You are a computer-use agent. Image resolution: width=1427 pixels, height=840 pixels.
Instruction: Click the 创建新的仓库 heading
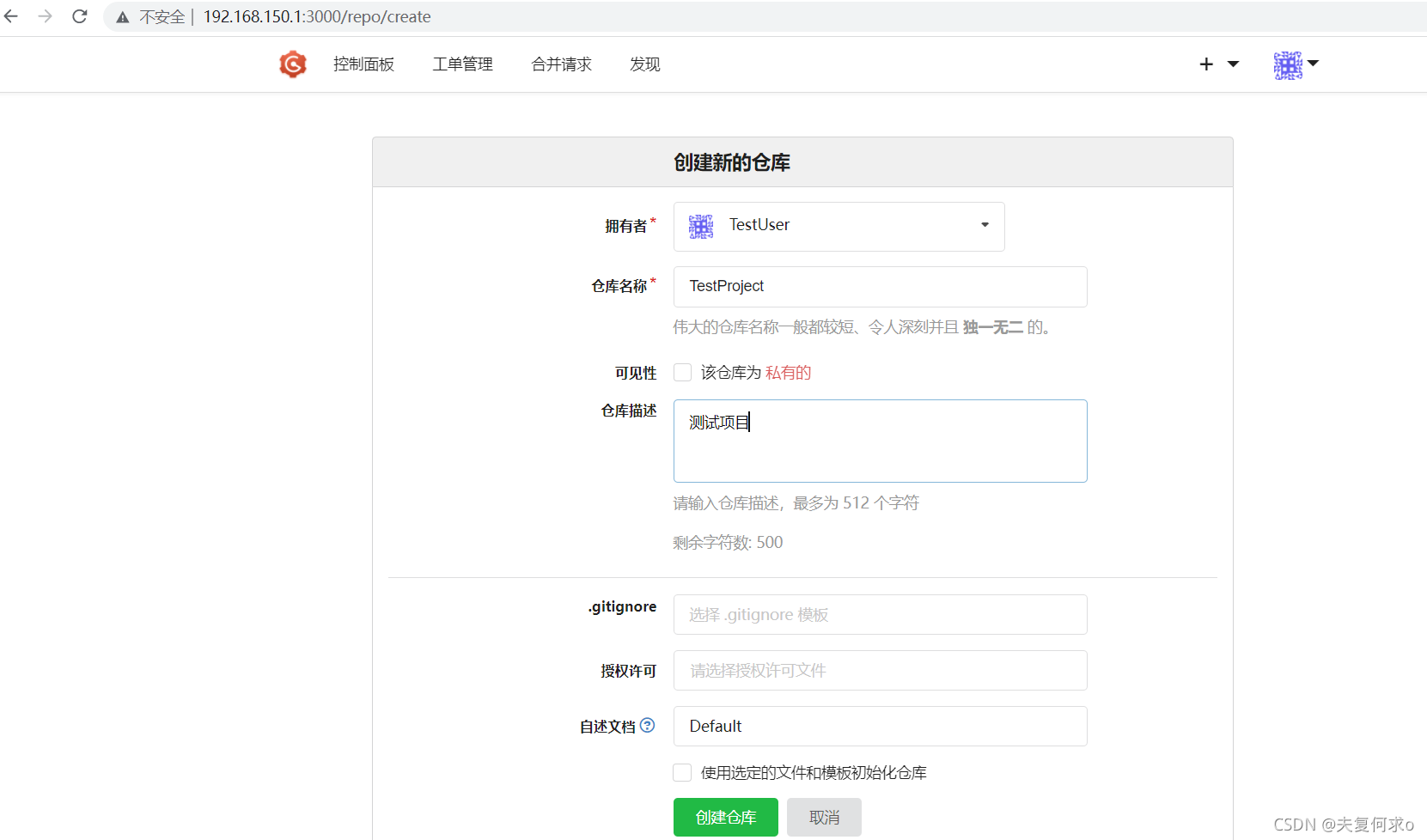pyautogui.click(x=731, y=162)
